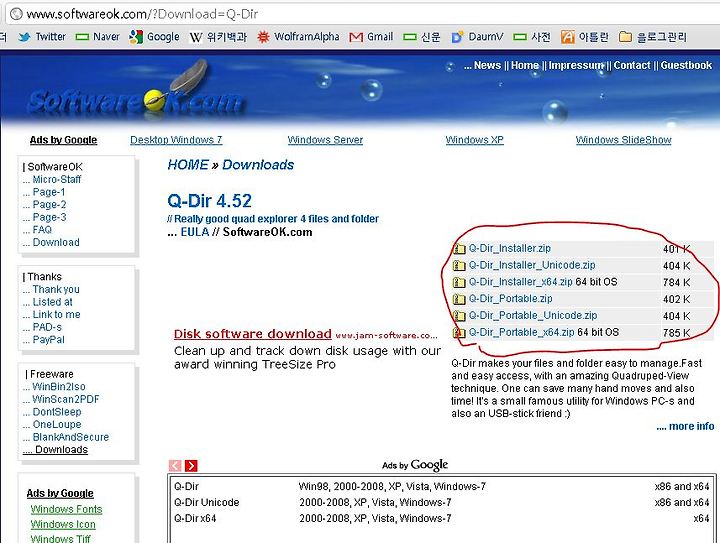Download Q-Dir_Installer_Unicode.zip file link
720x543 pixels.
click(532, 265)
